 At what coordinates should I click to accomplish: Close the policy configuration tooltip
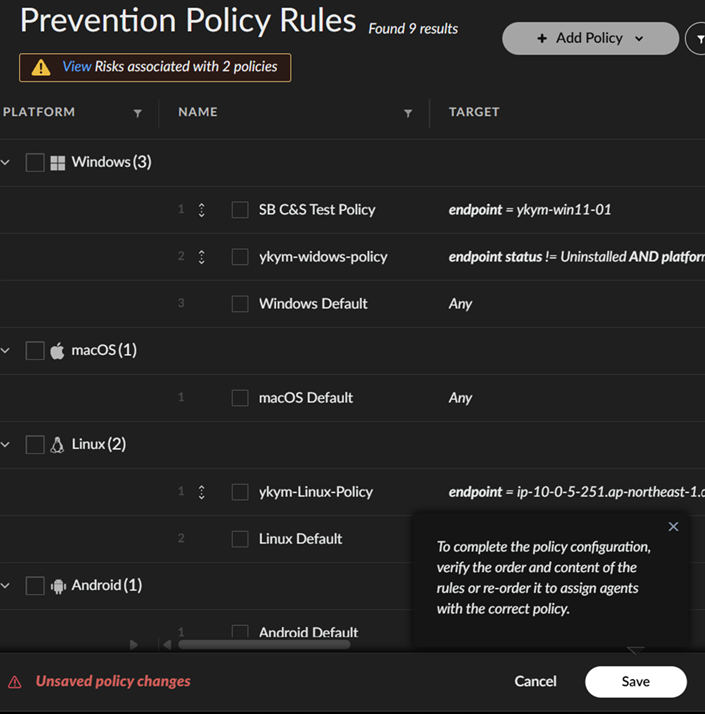point(673,527)
